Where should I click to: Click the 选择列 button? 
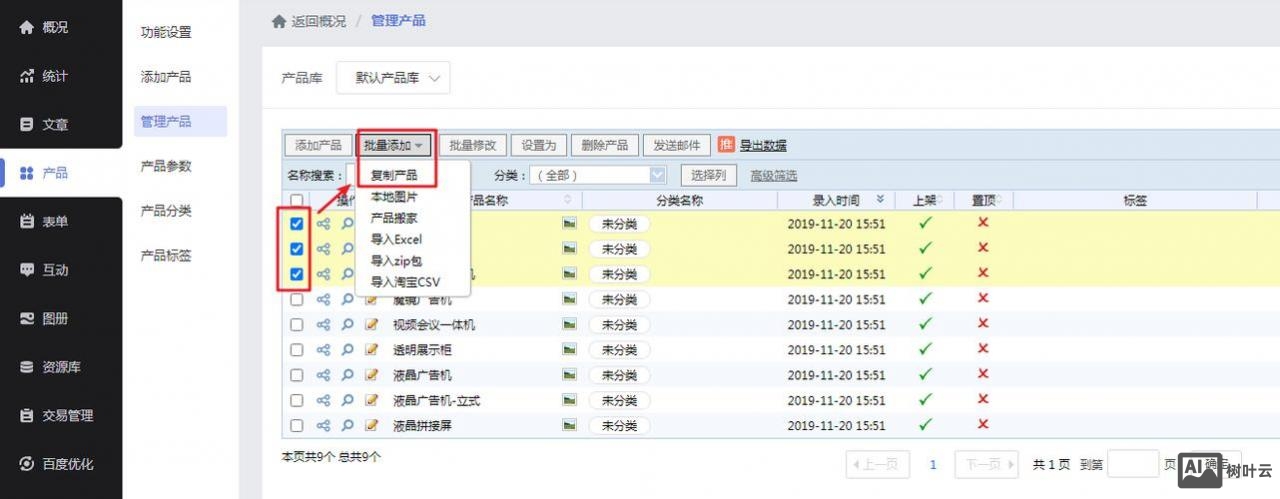(x=709, y=175)
